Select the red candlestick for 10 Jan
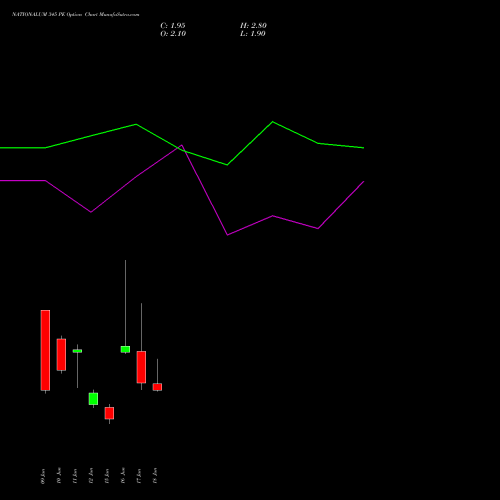500x500 pixels. [61, 355]
